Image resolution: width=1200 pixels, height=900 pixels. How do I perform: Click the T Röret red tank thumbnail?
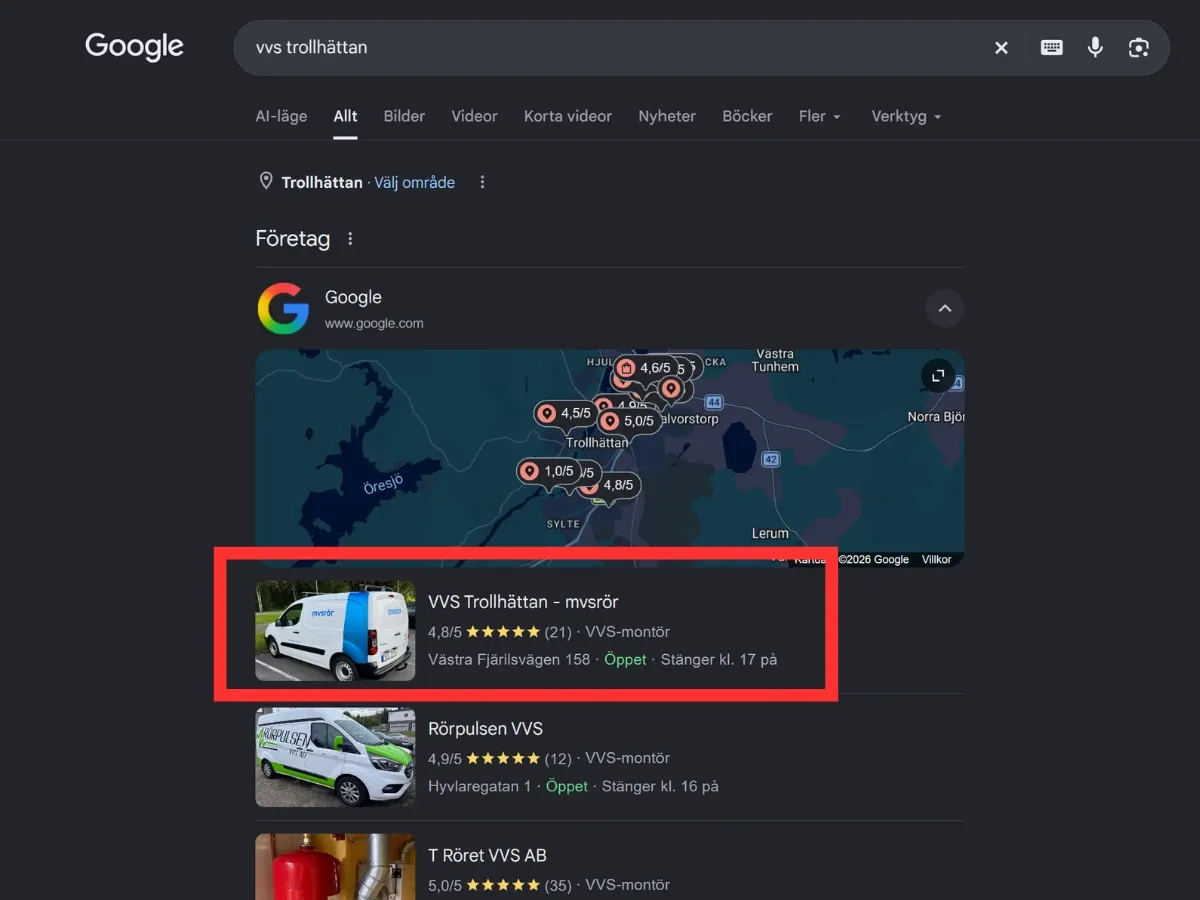point(335,867)
